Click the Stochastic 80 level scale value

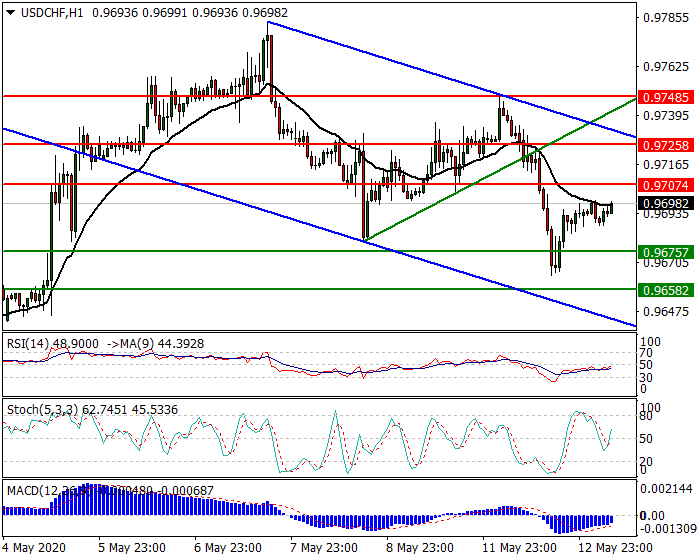646,416
